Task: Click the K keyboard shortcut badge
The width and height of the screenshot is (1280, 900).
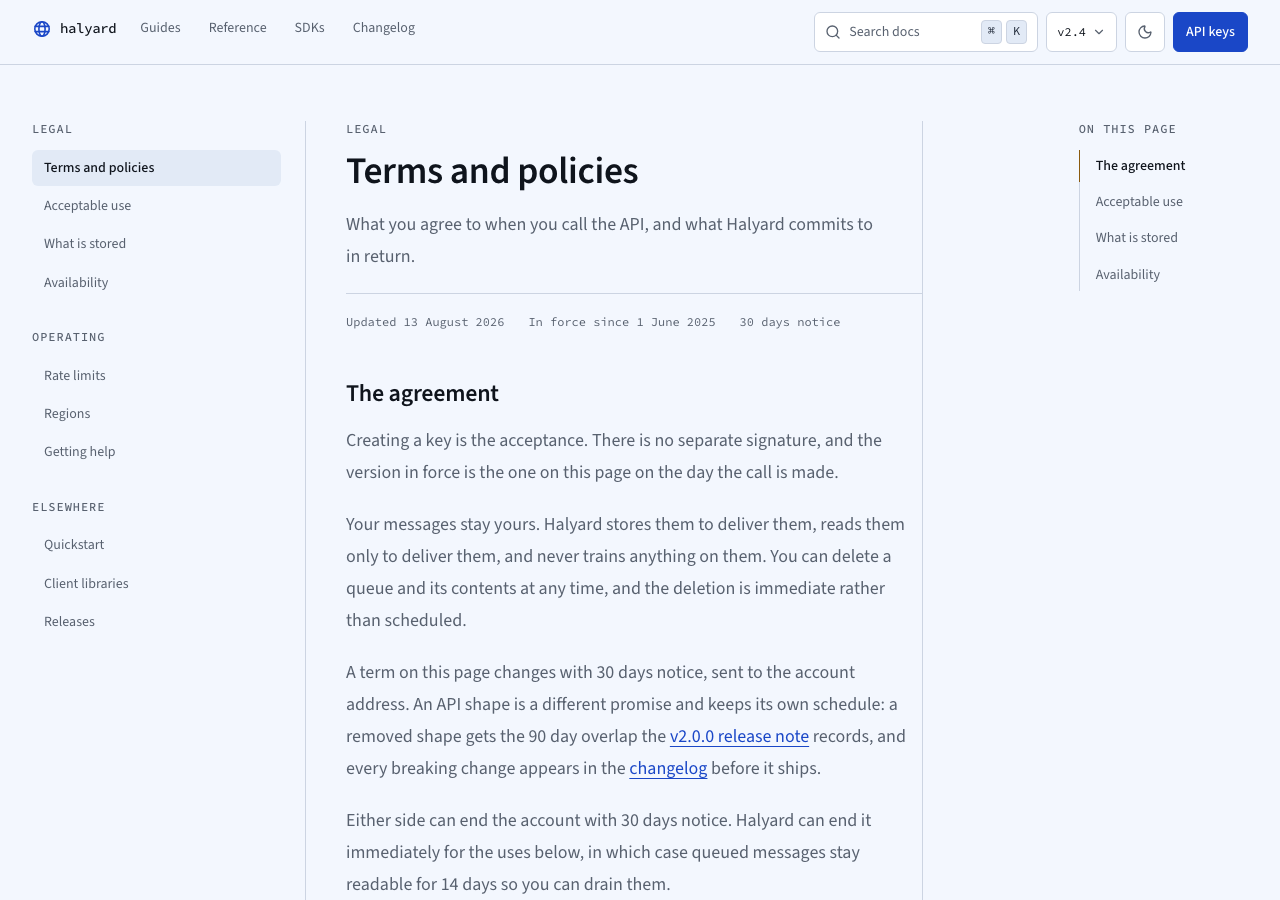Action: pos(1016,32)
